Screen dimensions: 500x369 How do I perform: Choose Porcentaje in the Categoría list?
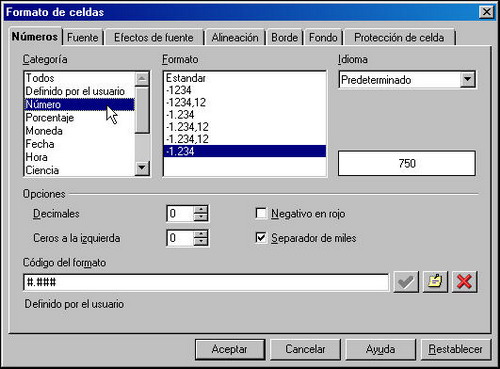(x=80, y=118)
